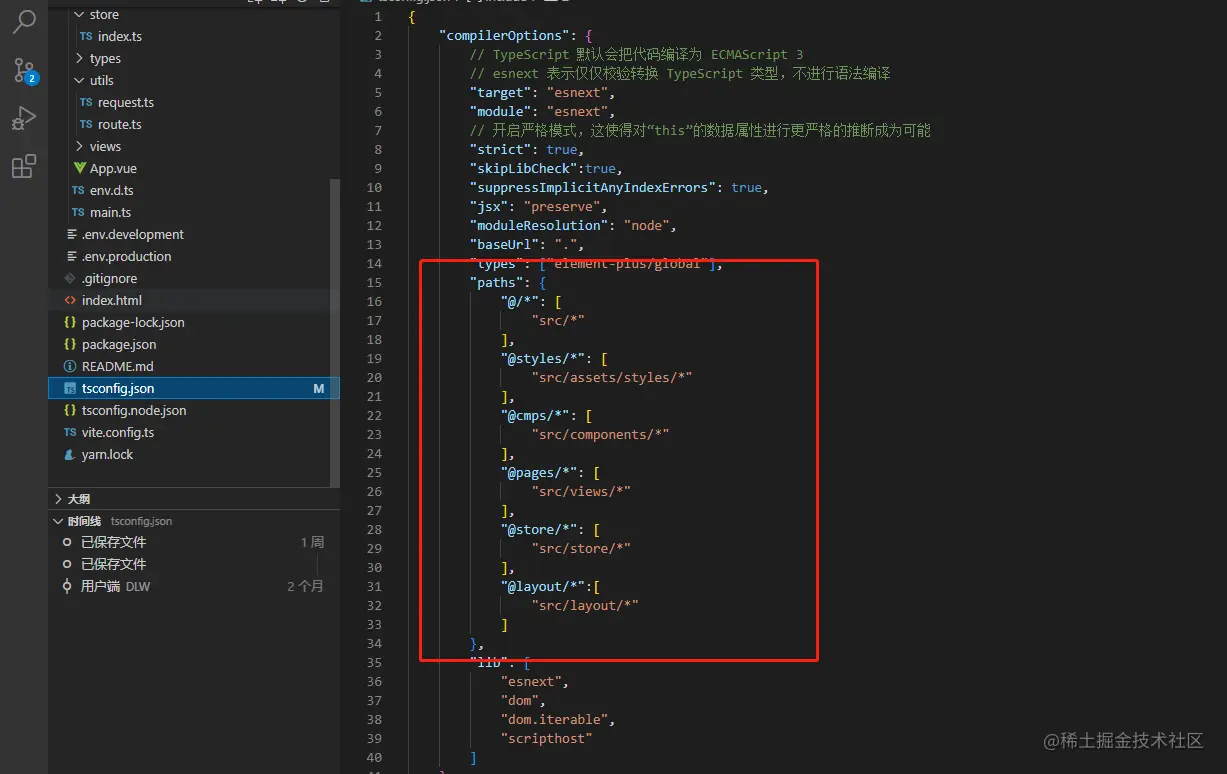Collapse the store folder chevron
Image resolution: width=1227 pixels, height=774 pixels.
tap(80, 14)
